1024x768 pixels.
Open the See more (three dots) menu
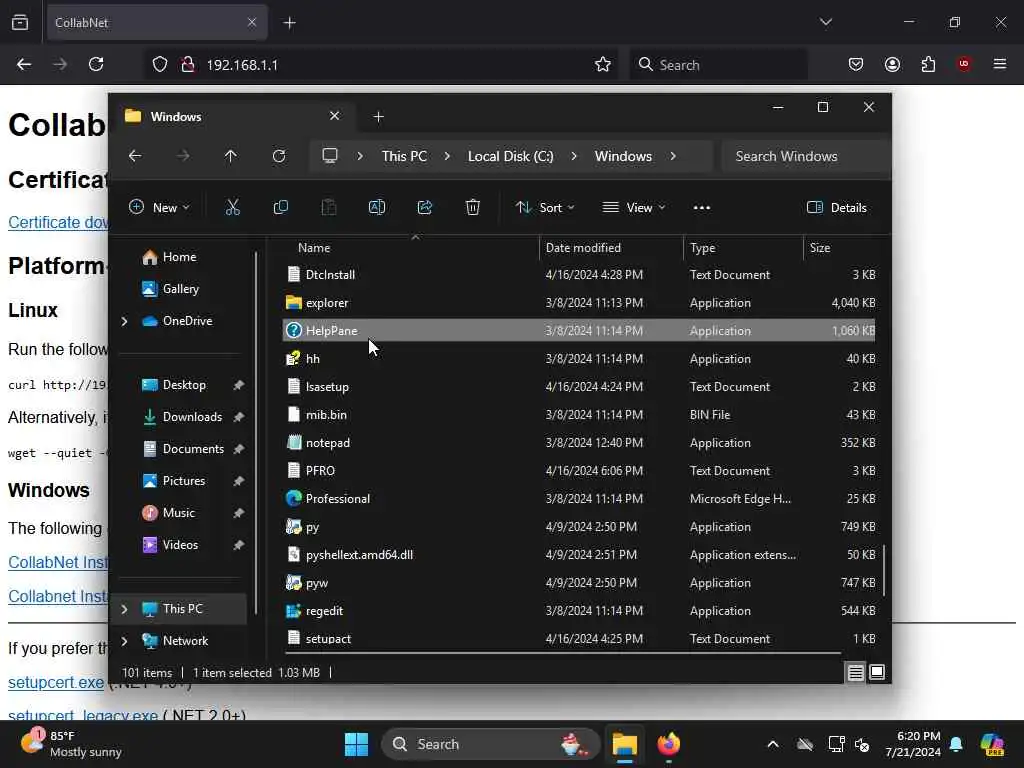[x=701, y=208]
